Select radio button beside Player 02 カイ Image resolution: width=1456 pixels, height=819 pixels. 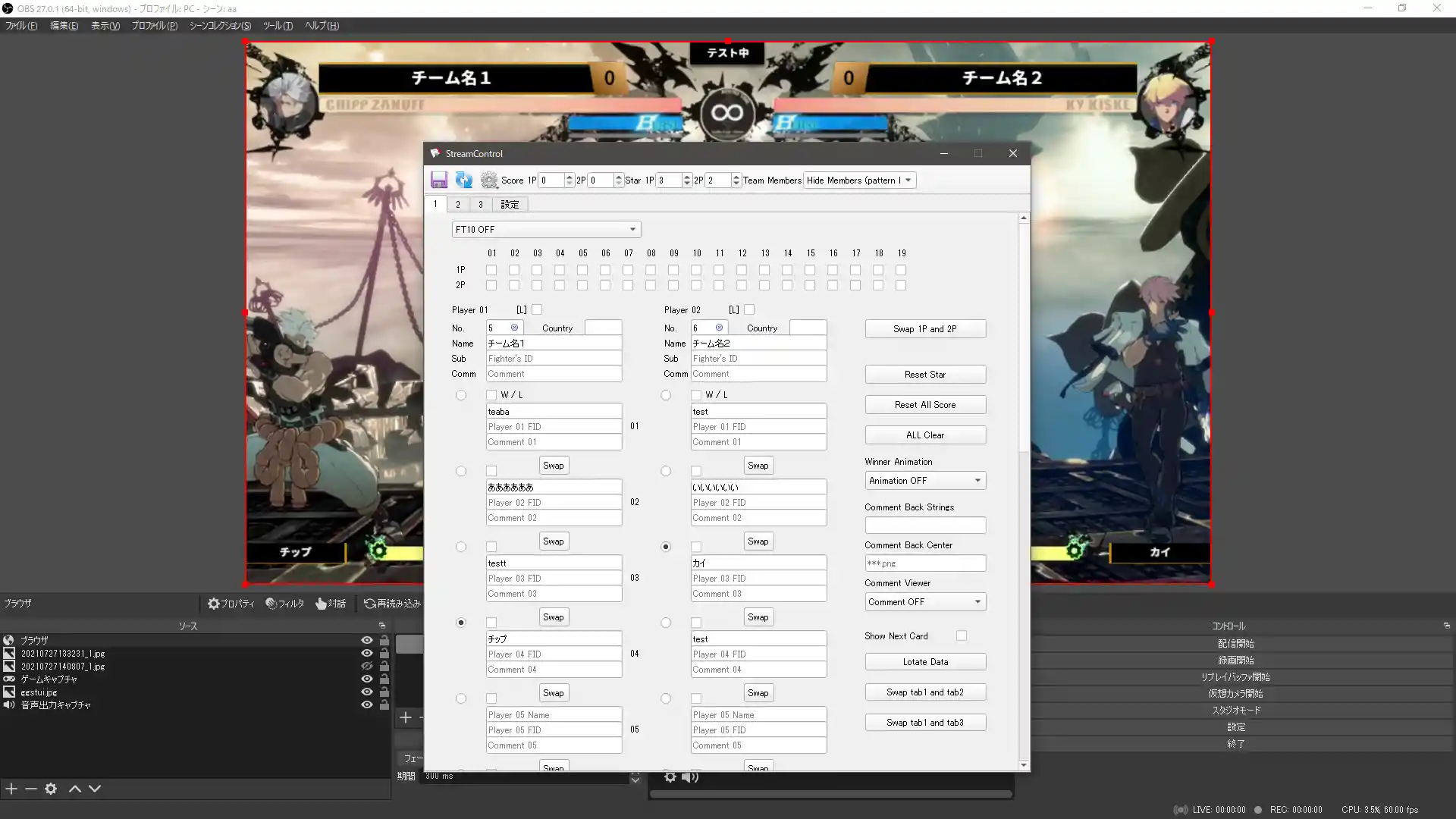click(666, 547)
